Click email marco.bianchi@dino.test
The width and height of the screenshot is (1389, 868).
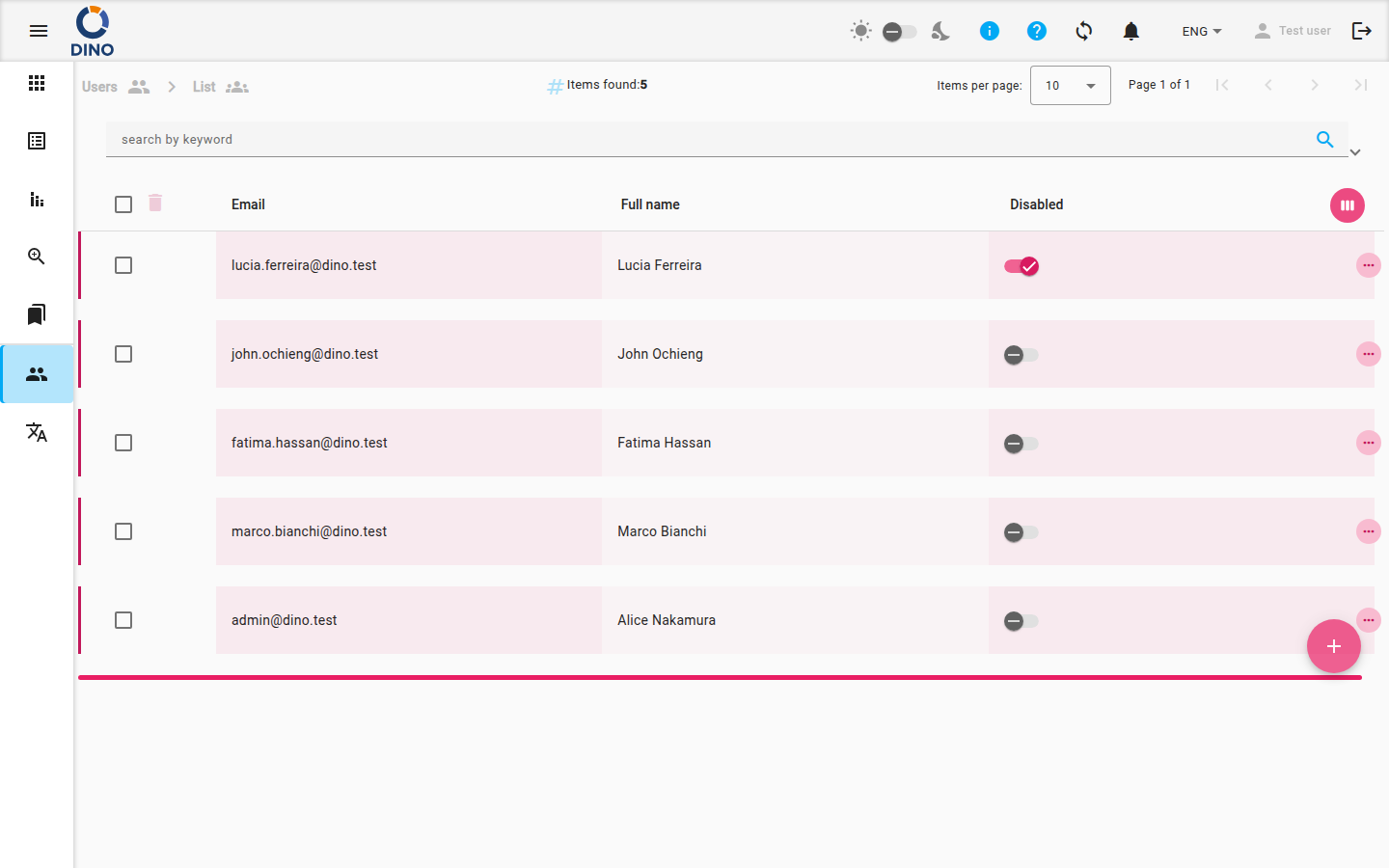pyautogui.click(x=309, y=531)
